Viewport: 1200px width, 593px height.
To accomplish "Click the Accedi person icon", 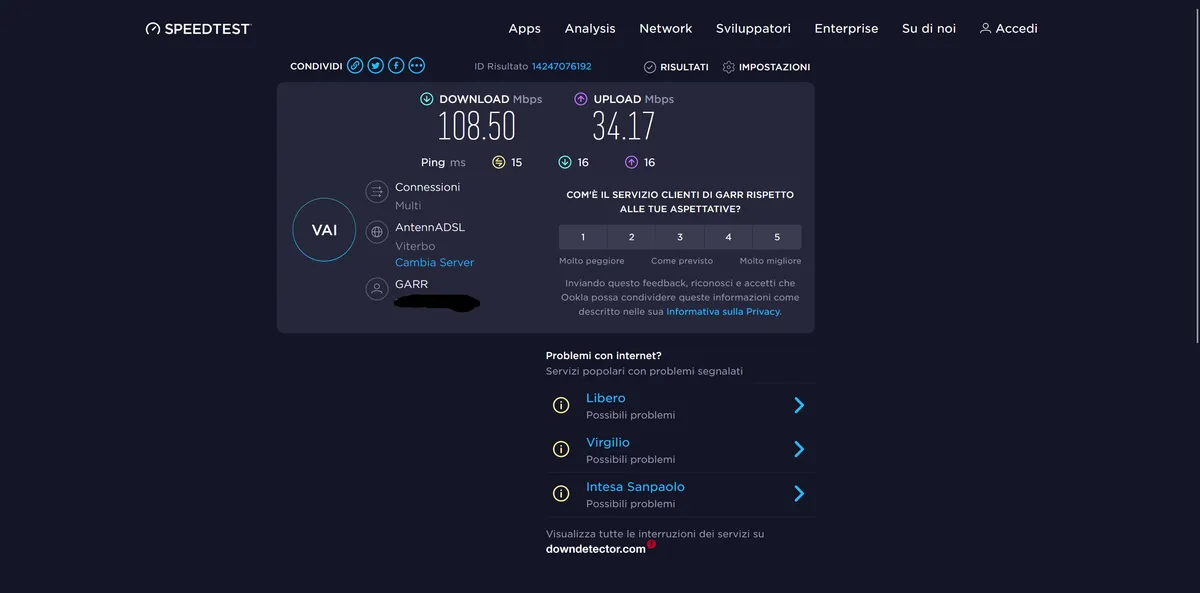I will coord(985,28).
